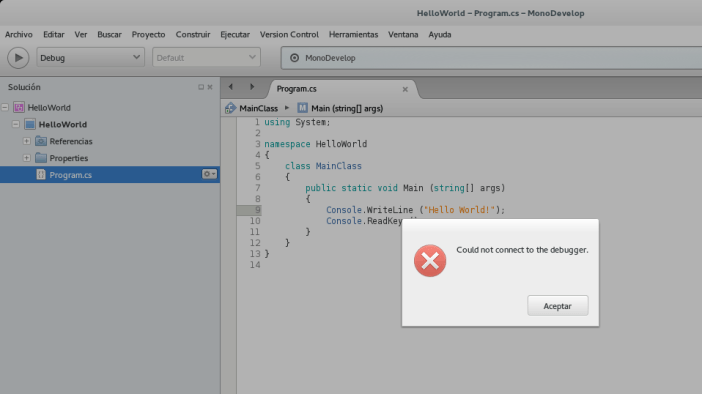This screenshot has width=702, height=394.
Task: Click the 'namespace HelloWorld' code line
Action: pyautogui.click(x=316, y=144)
